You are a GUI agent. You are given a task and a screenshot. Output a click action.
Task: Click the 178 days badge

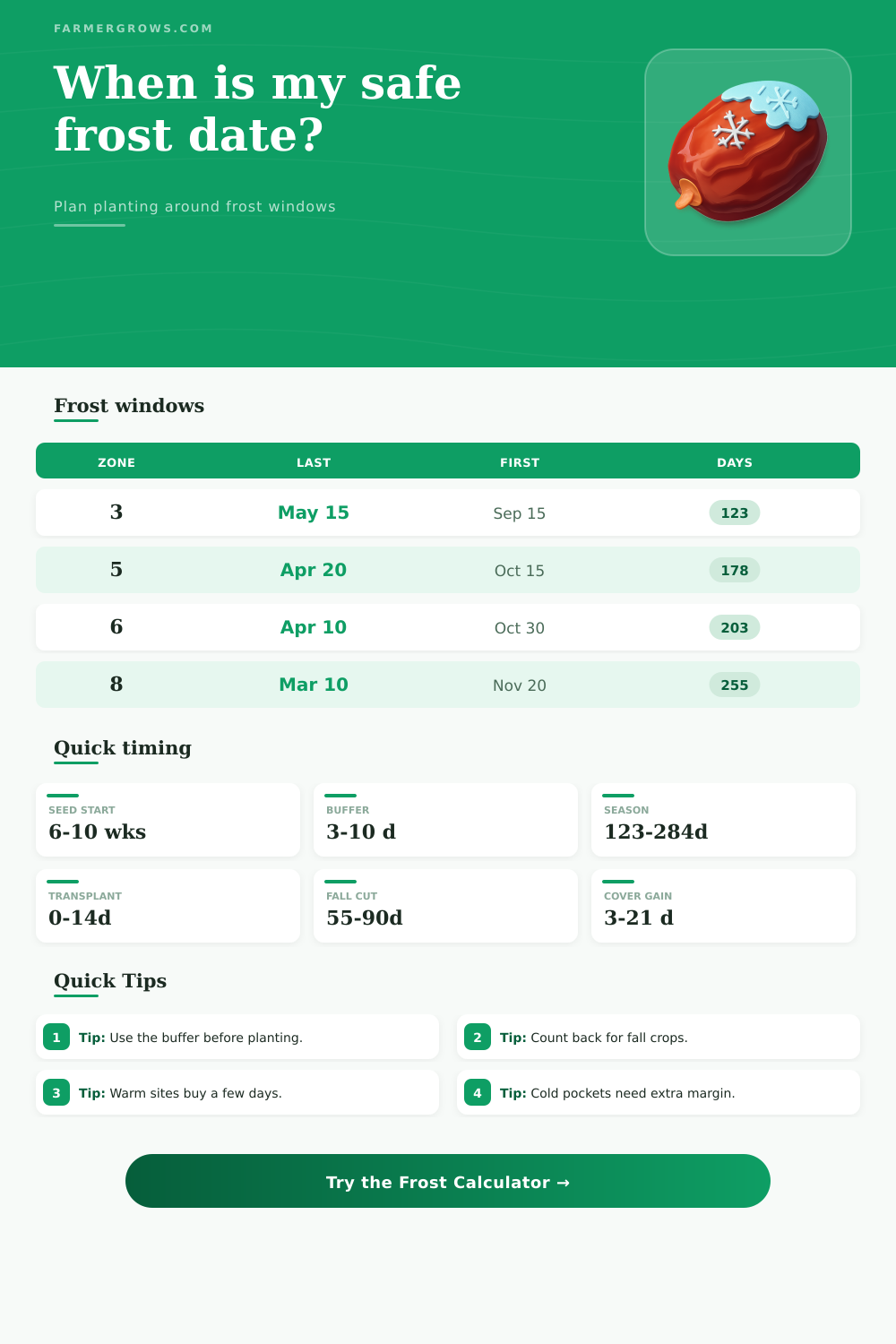[x=735, y=570]
